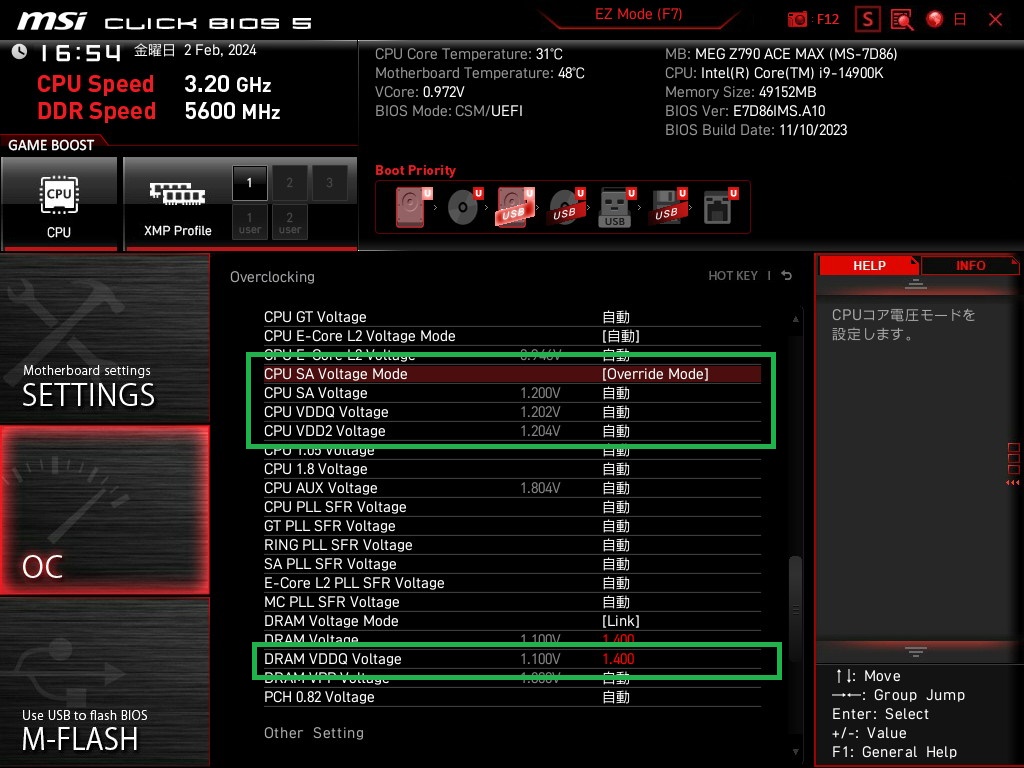The image size is (1024, 768).
Task: Click the scrollbar up arrow in settings list
Action: (x=795, y=319)
